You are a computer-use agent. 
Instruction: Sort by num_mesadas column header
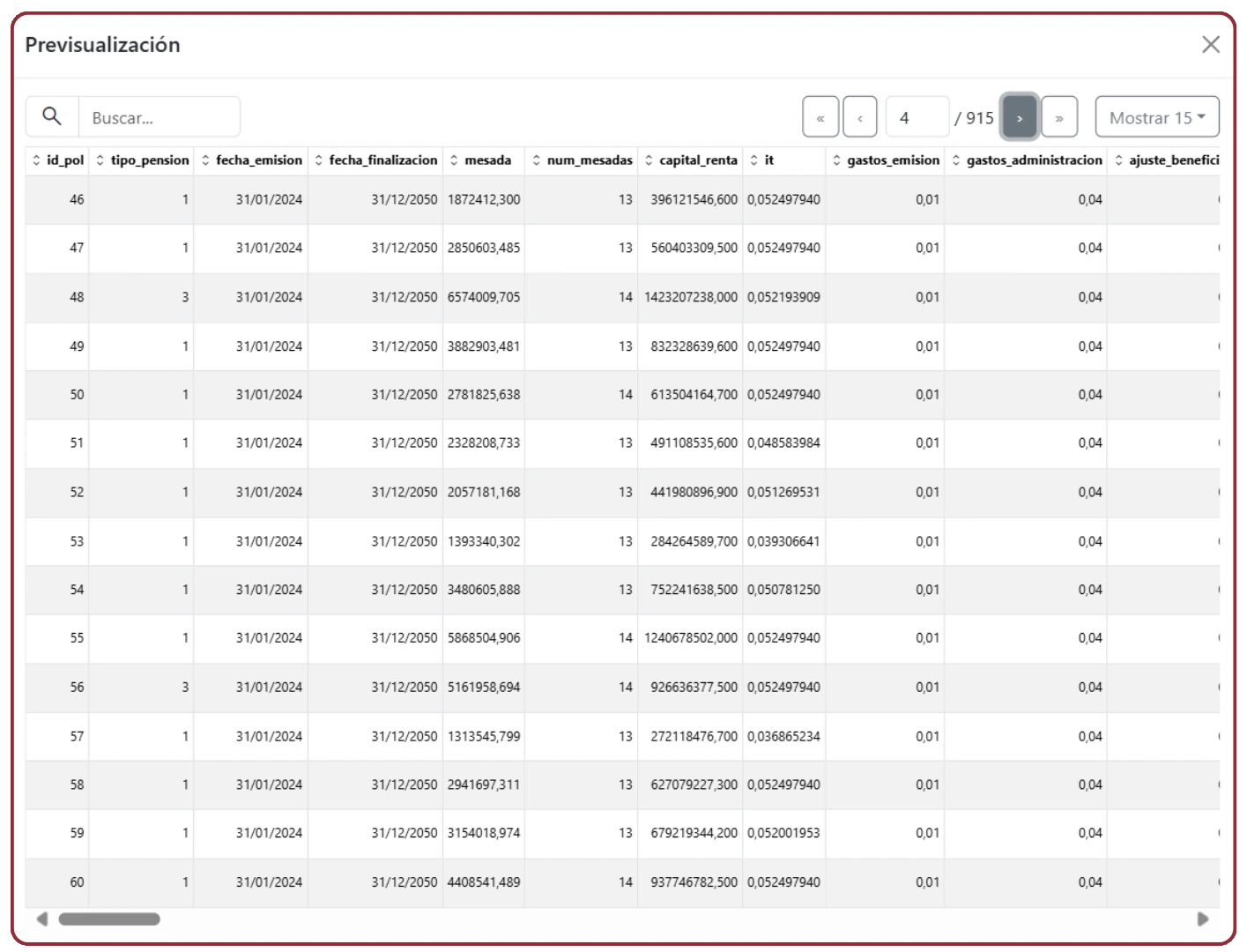tap(582, 160)
